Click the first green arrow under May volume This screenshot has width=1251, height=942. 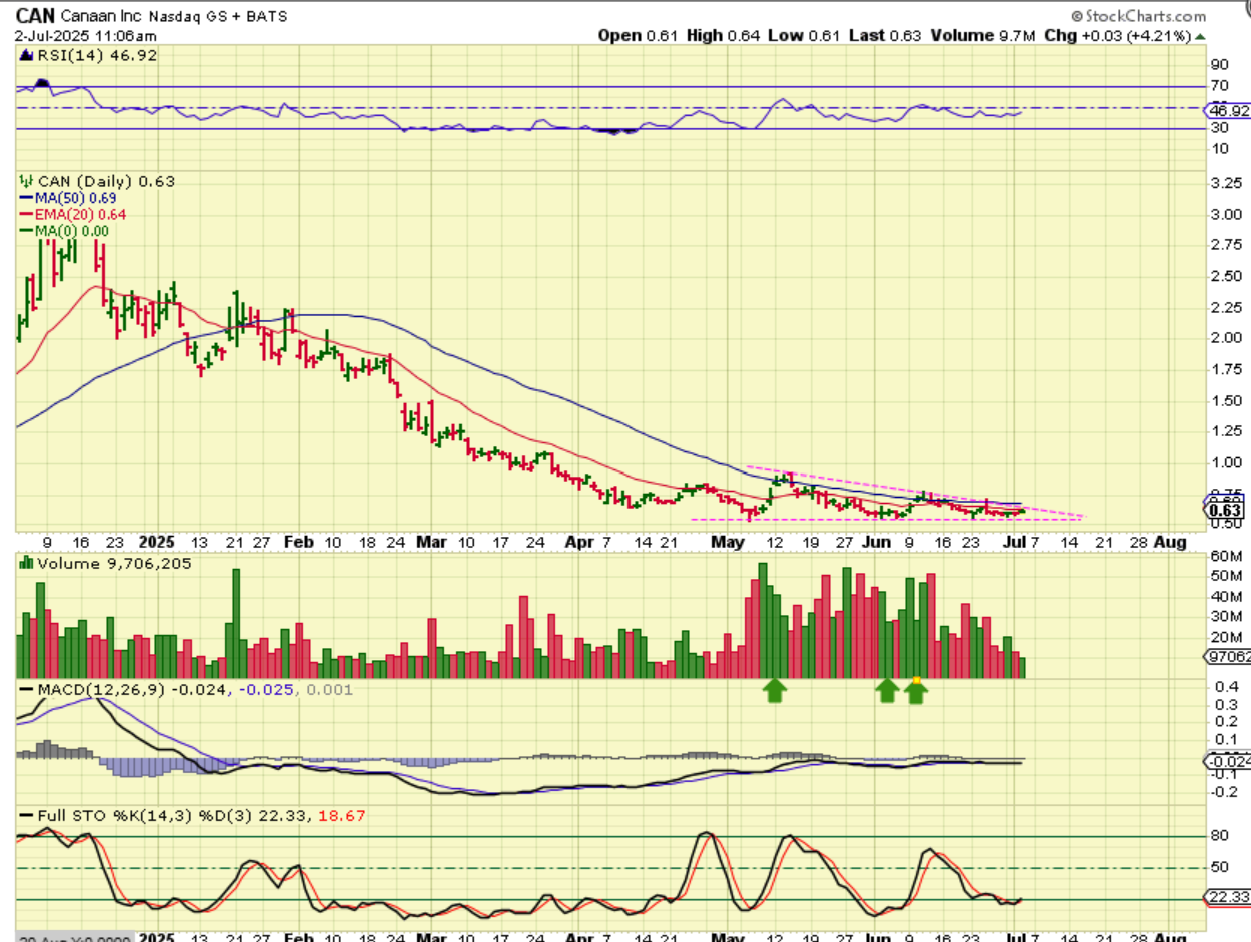tap(774, 690)
